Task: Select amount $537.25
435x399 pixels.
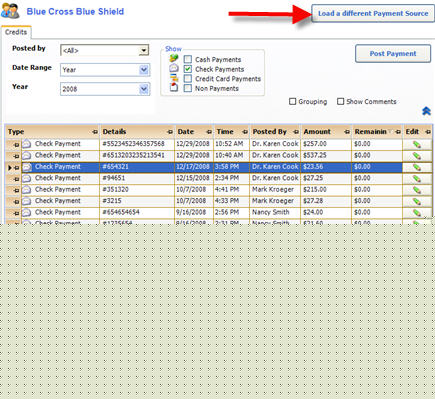Action: pyautogui.click(x=326, y=155)
